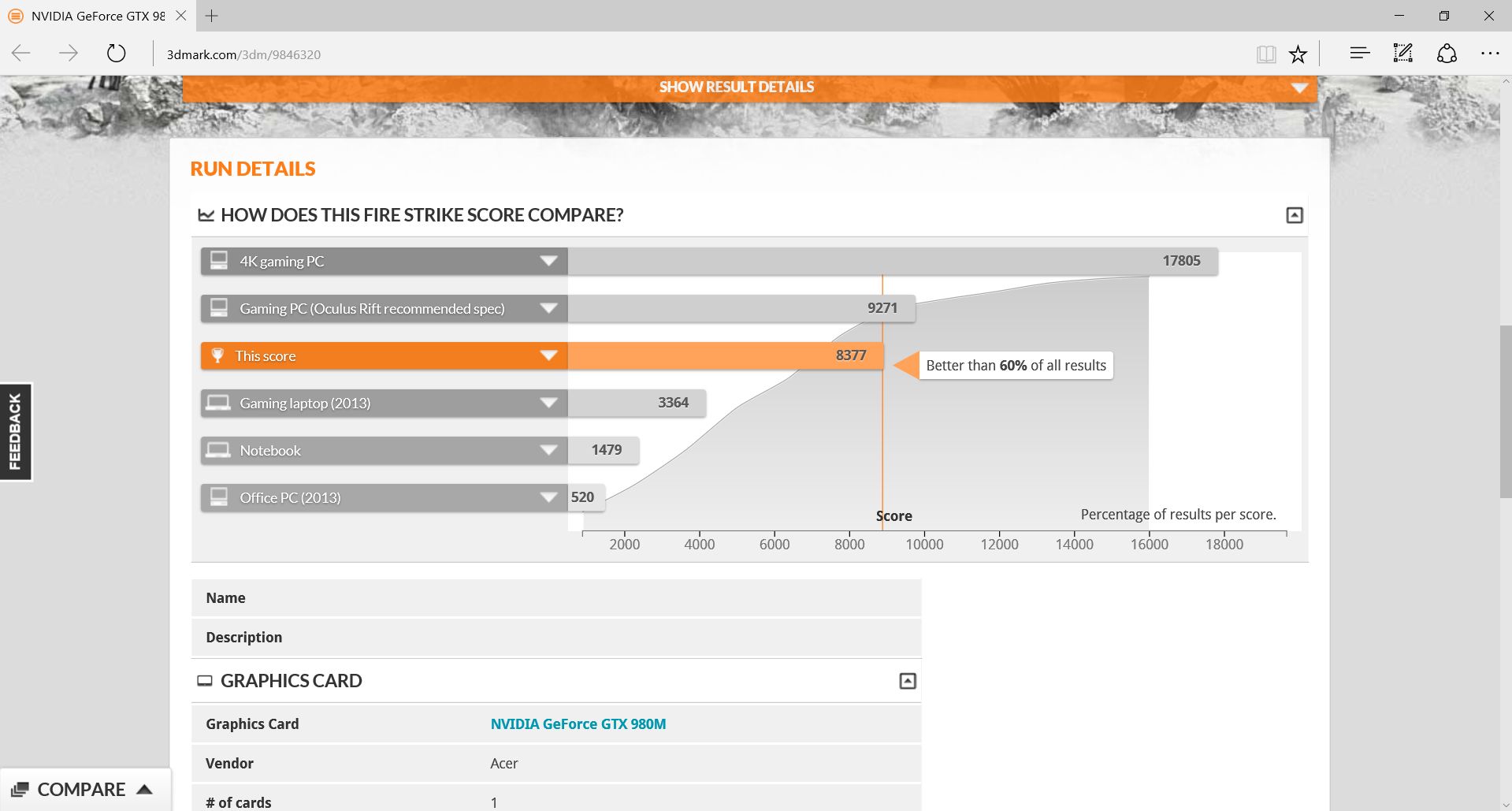Collapse the Fire Strike score comparison section

point(1294,215)
